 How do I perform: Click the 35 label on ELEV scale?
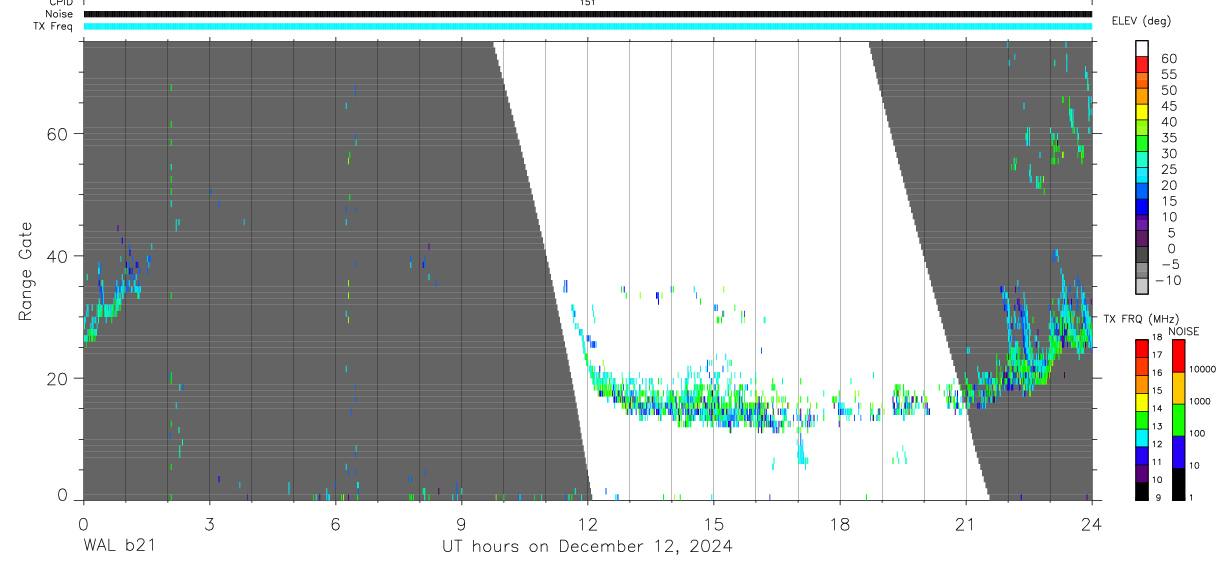(1167, 138)
